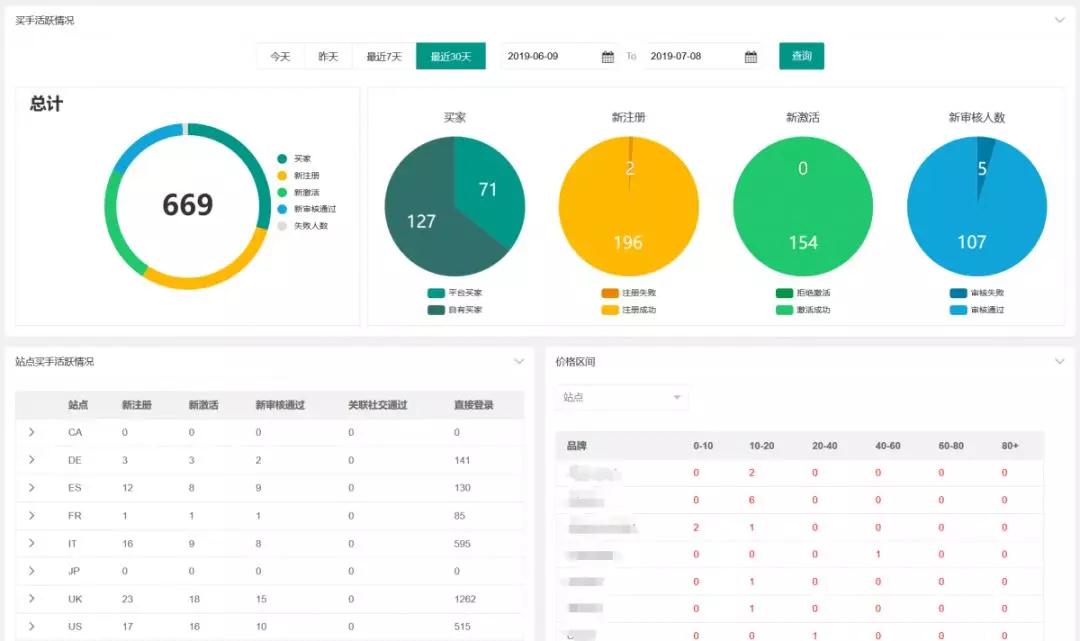
Task: Click the 515 value in the US row
Action: pos(462,627)
